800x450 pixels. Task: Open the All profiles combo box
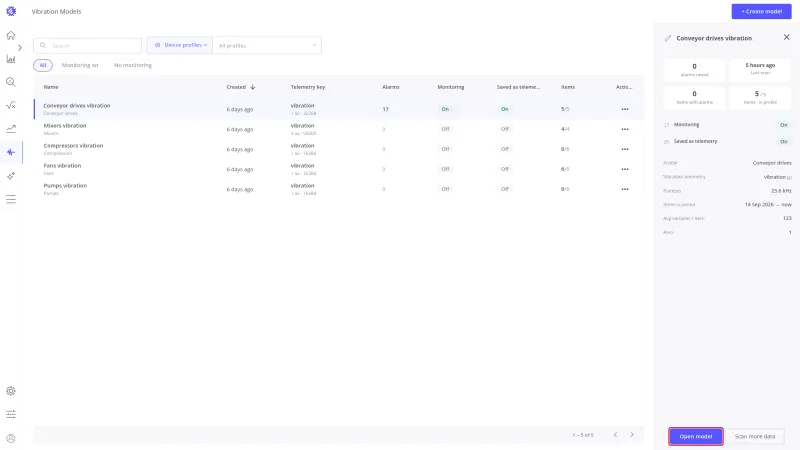click(x=267, y=45)
